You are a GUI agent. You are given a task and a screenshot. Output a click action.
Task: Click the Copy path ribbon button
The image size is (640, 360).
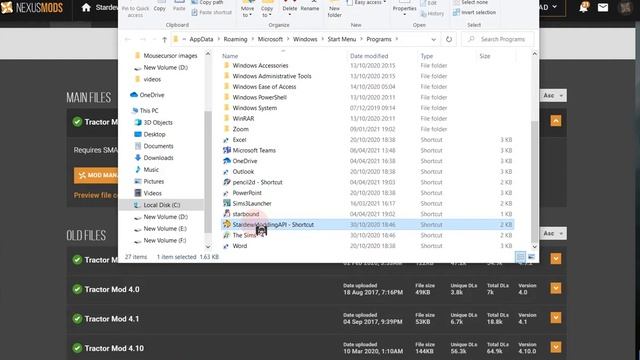coord(207,2)
